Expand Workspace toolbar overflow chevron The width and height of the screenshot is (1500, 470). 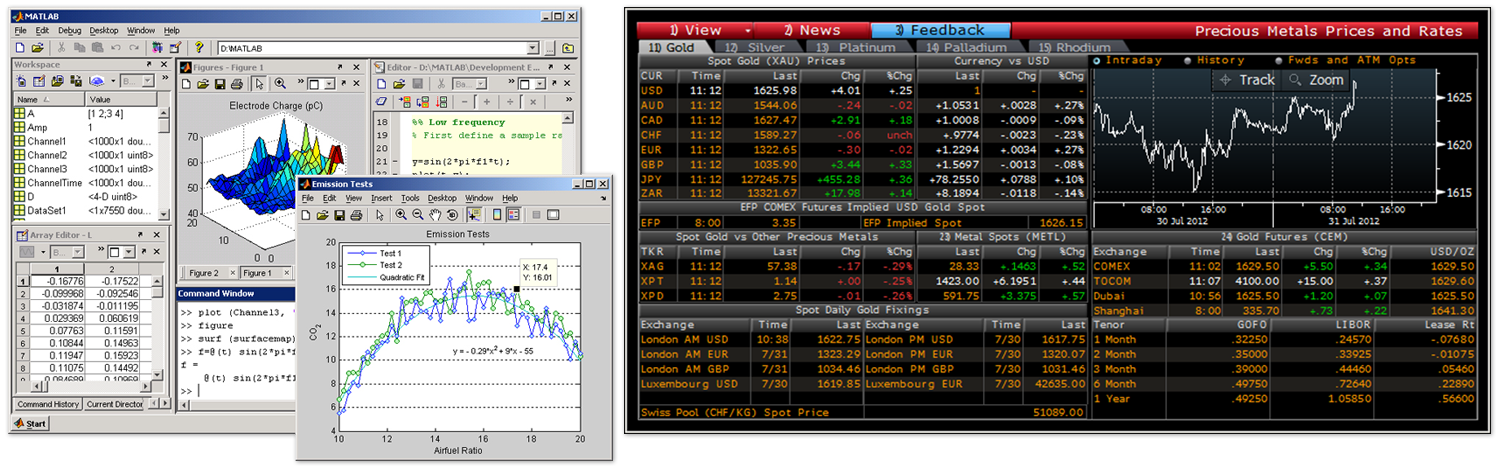tap(165, 77)
